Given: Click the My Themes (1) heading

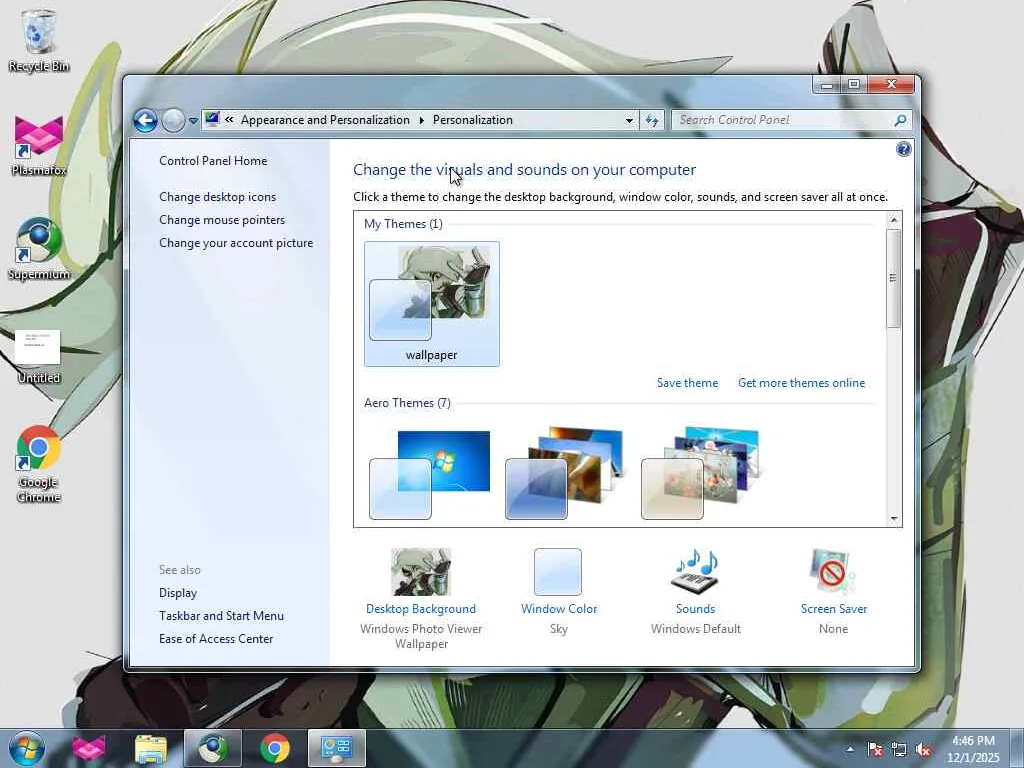Looking at the screenshot, I should [x=403, y=224].
